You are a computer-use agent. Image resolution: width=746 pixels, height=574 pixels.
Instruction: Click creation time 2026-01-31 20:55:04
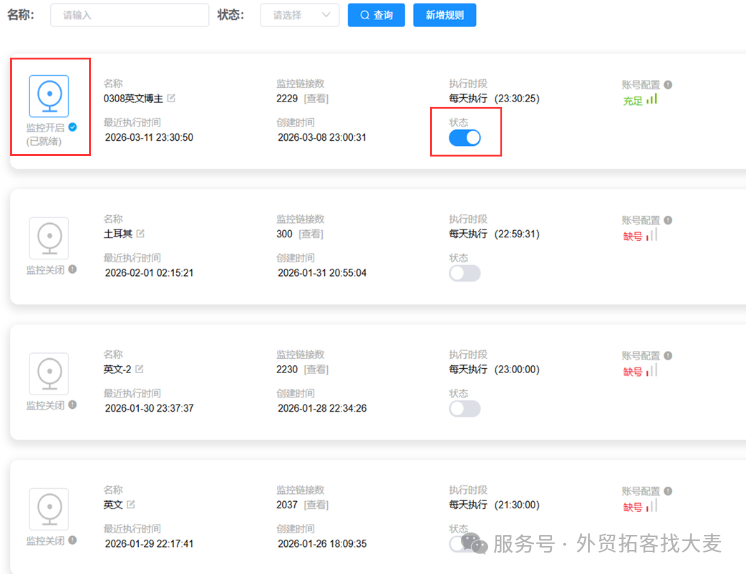coord(322,273)
